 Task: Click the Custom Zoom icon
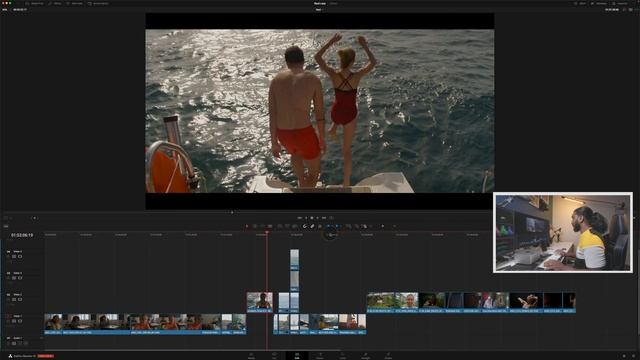(x=364, y=226)
